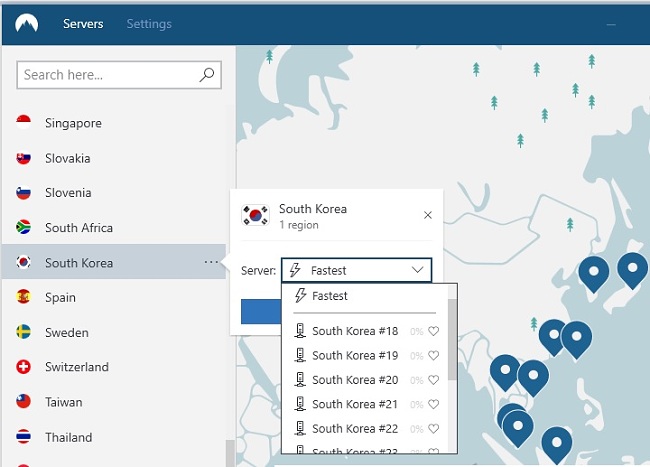Click the Spain flag icon
Viewport: 650px width, 467px height.
pos(24,297)
